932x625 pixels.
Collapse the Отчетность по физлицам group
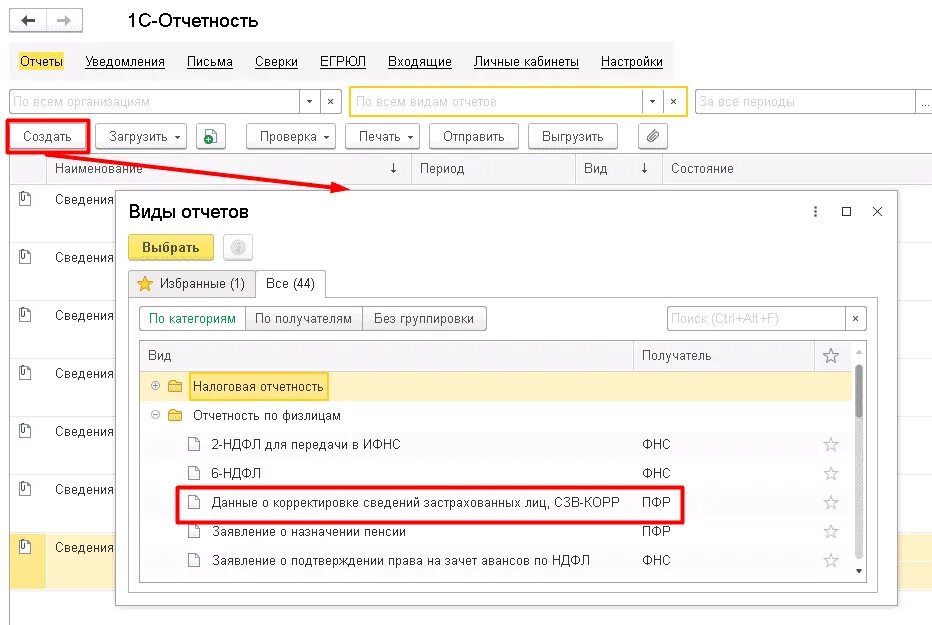point(155,415)
